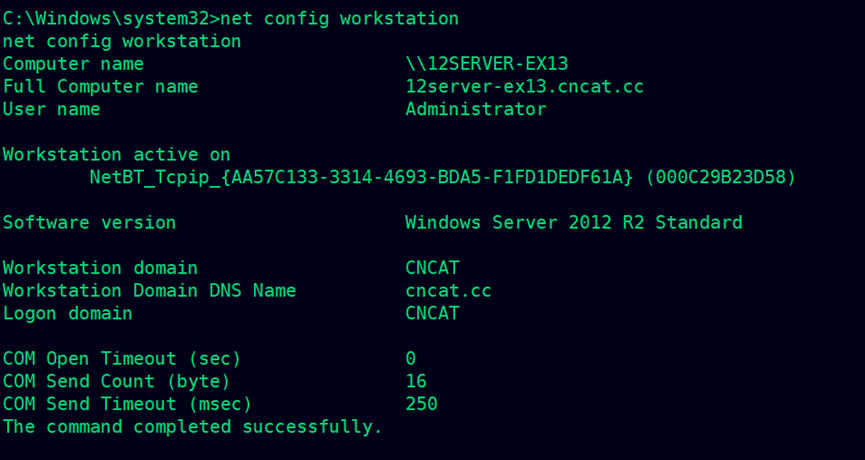
Task: Click the 'Software version' label
Action: 89,222
